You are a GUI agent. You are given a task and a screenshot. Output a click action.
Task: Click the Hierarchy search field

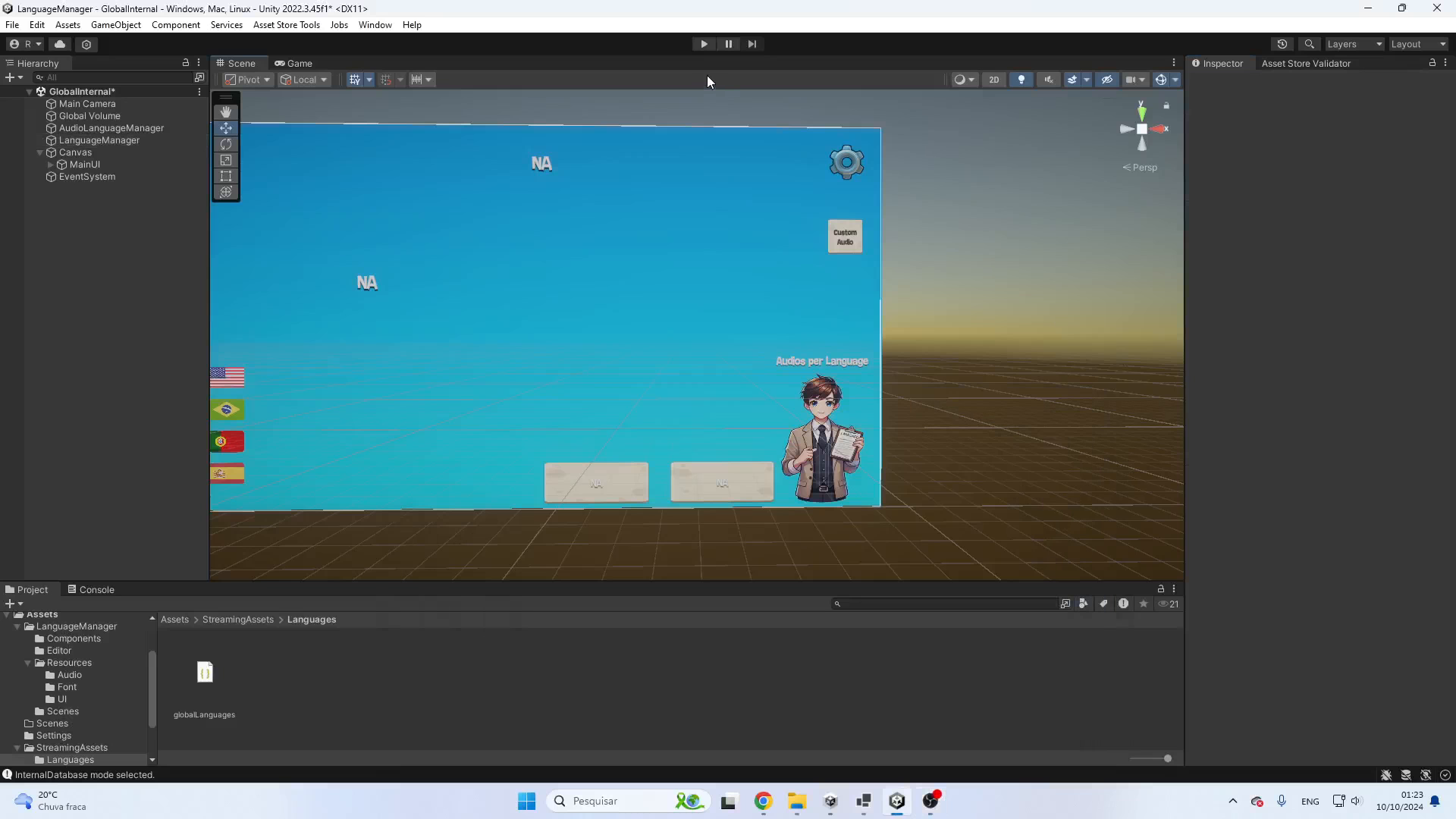coord(114,77)
